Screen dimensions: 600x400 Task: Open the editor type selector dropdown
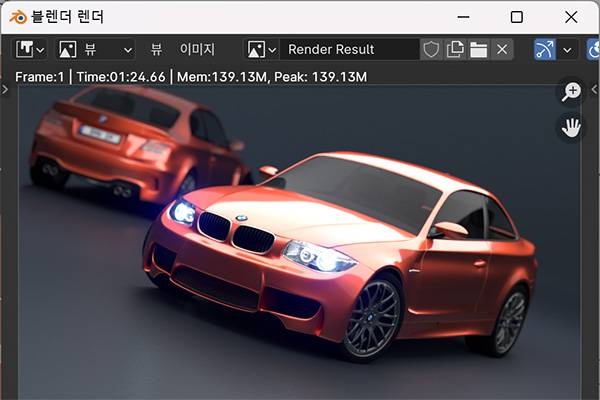pos(30,49)
